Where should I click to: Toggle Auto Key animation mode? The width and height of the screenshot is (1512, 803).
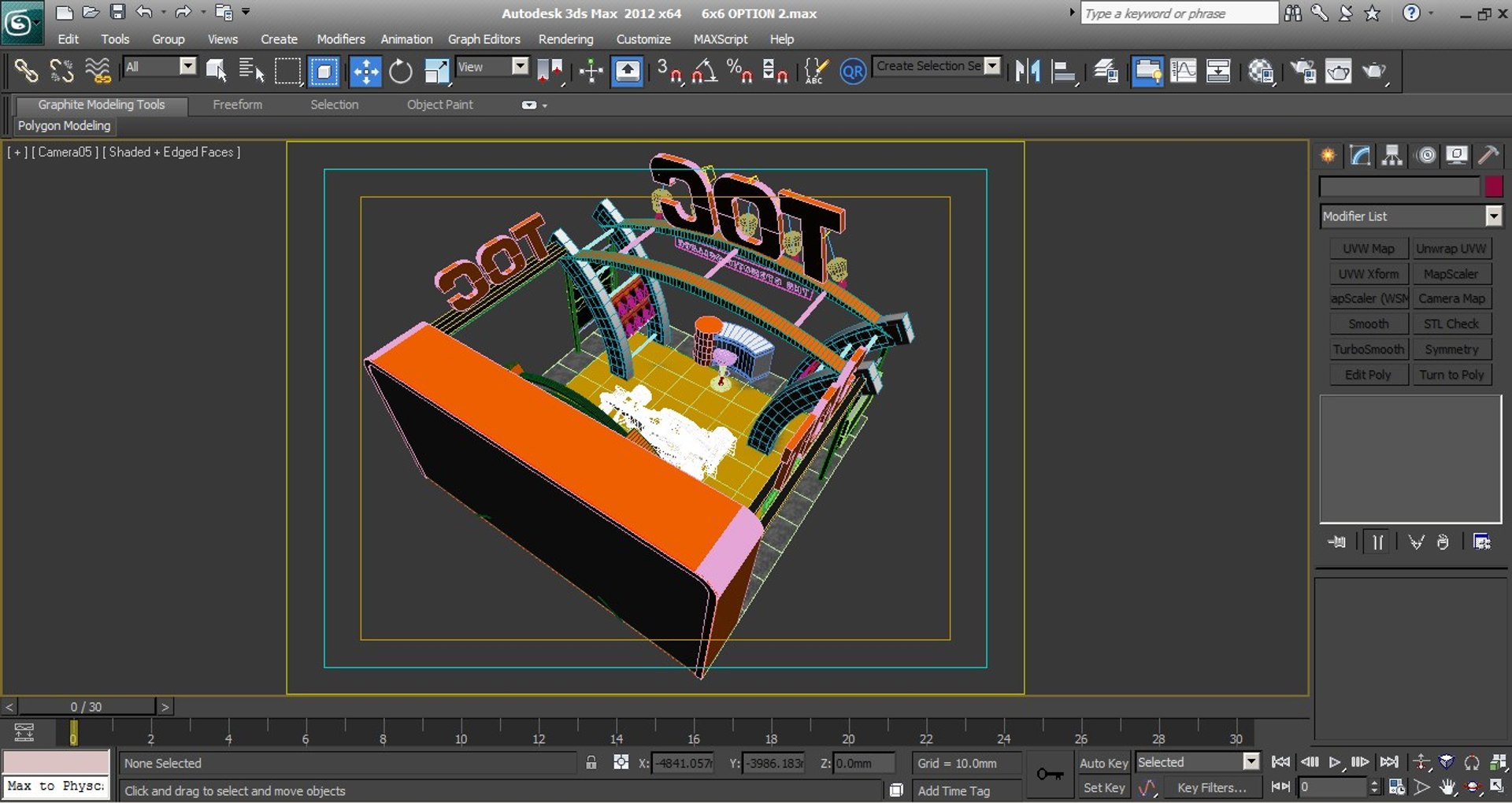1103,763
